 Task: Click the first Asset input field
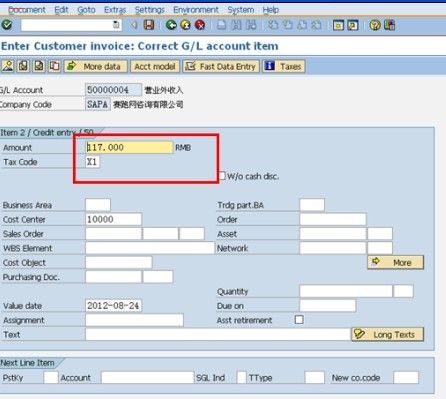(333, 233)
